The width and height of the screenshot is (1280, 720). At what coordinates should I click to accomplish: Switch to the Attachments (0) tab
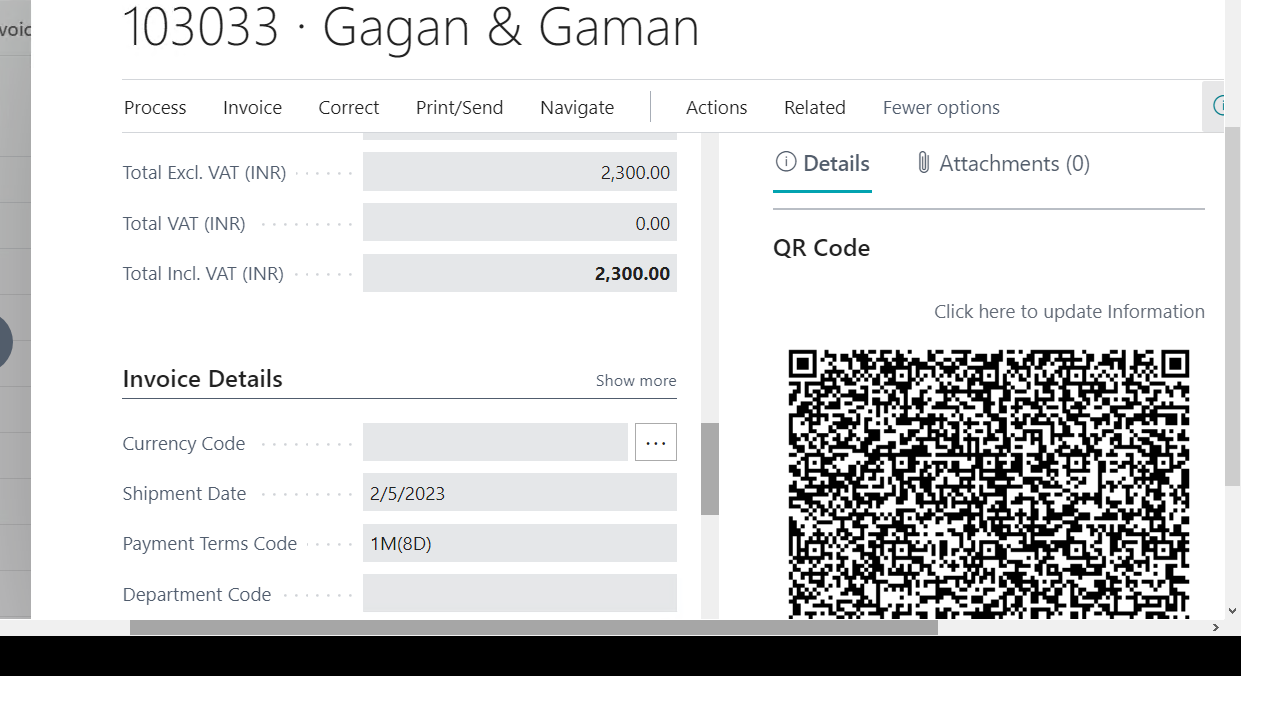coord(1002,163)
